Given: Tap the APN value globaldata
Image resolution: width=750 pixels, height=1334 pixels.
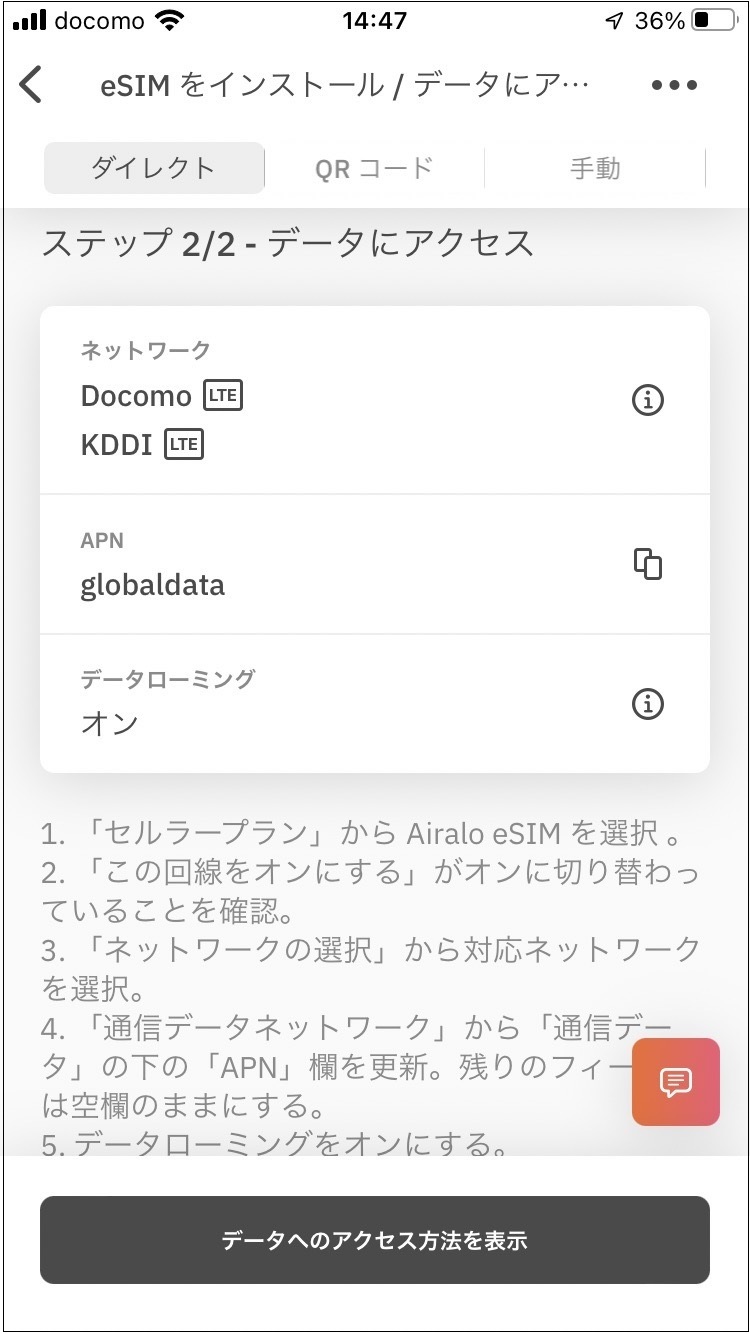Looking at the screenshot, I should point(152,585).
